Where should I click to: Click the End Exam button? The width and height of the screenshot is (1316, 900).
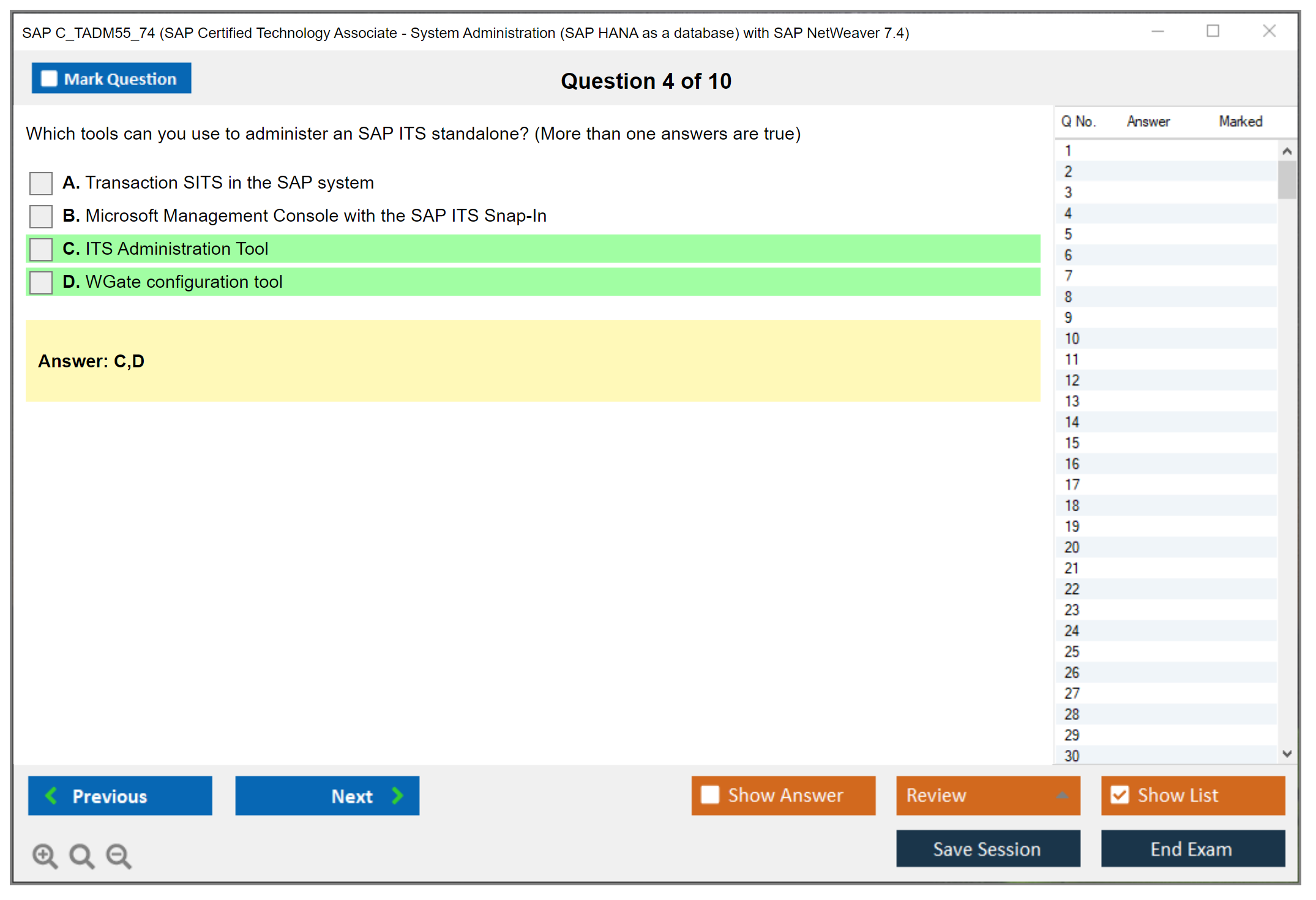(x=1192, y=849)
